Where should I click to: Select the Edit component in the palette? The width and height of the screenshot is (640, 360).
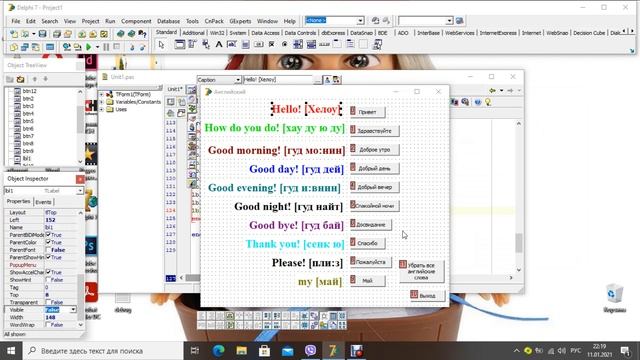tap(232, 44)
